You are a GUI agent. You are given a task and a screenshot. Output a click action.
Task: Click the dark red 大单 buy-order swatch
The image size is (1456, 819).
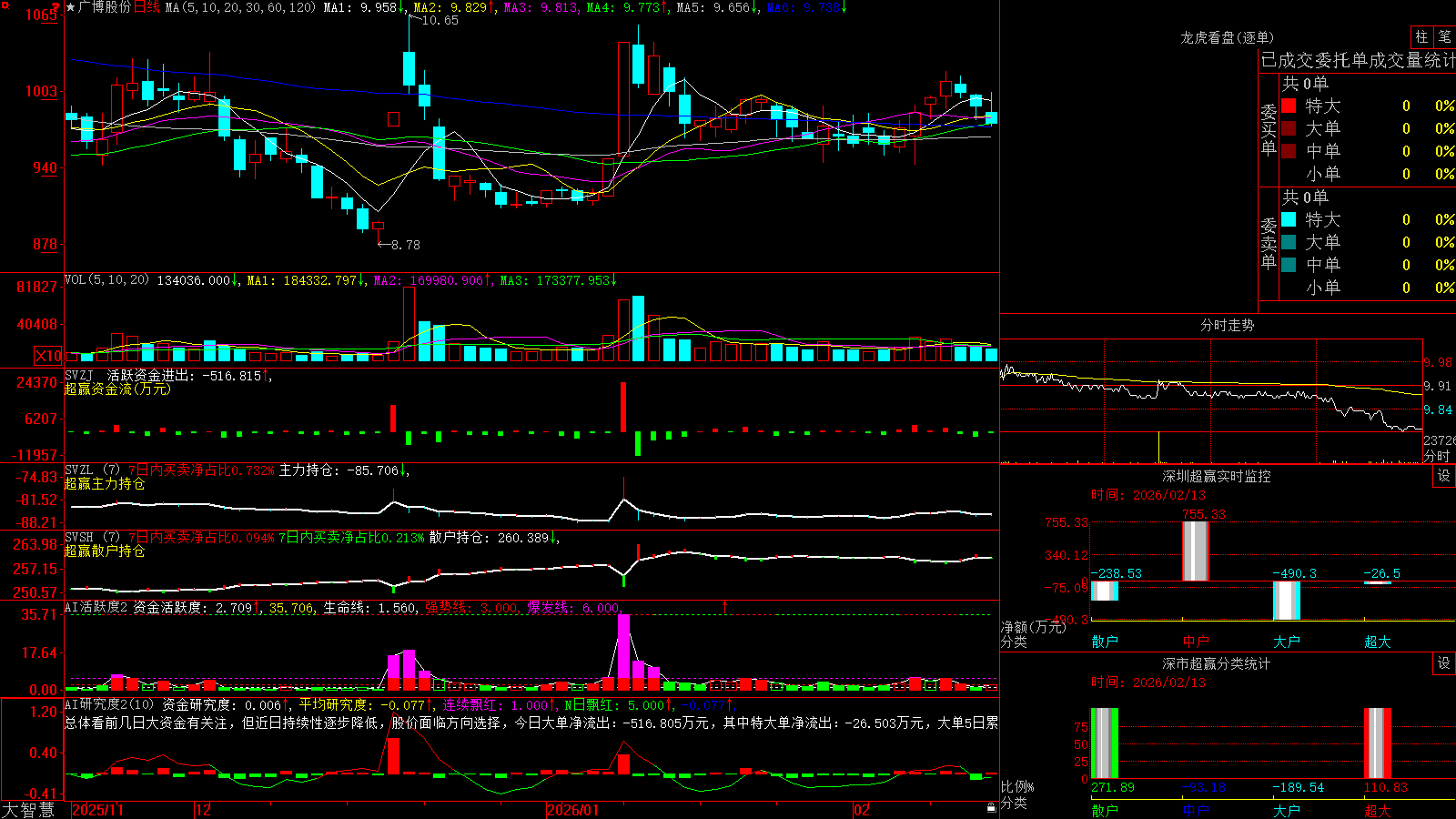pos(1289,128)
